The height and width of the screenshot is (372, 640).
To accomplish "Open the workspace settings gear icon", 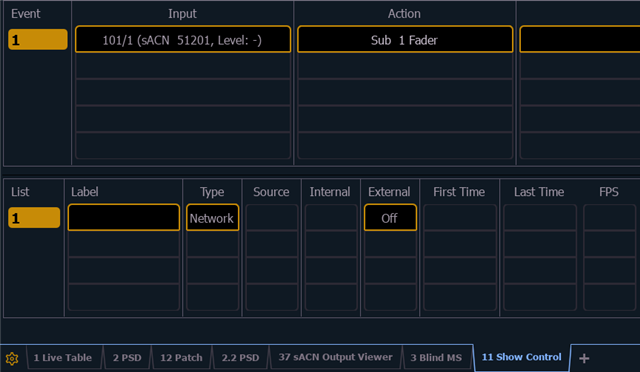I will click(12, 359).
